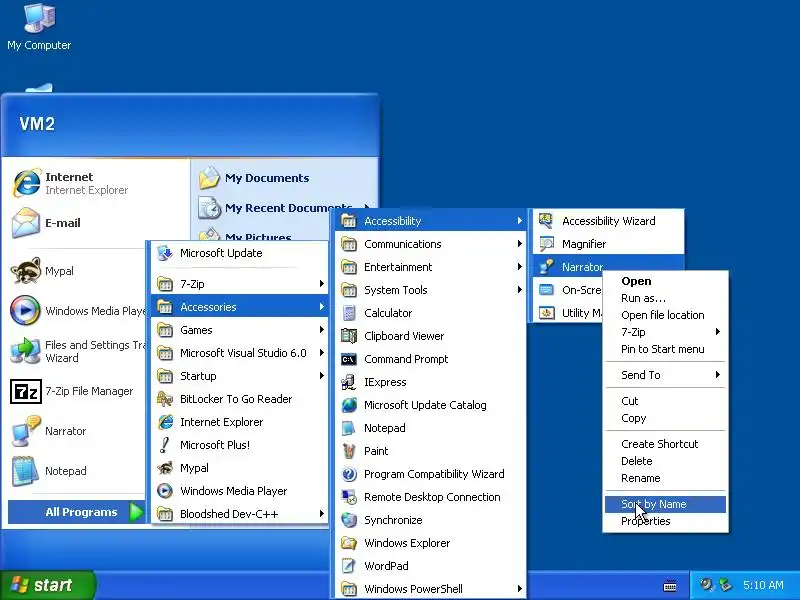Choose Rename in the context menu
This screenshot has height=600, width=800.
pyautogui.click(x=665, y=478)
